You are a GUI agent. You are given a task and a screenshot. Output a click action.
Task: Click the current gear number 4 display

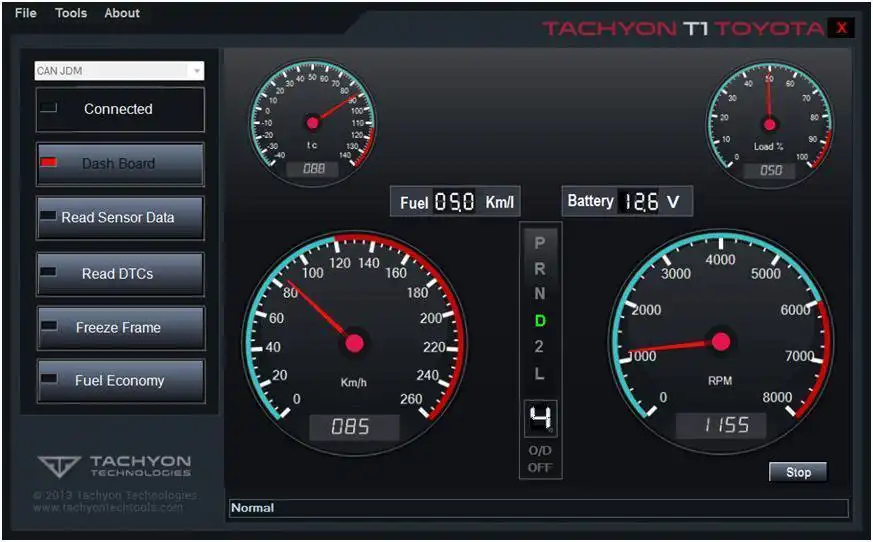click(541, 418)
